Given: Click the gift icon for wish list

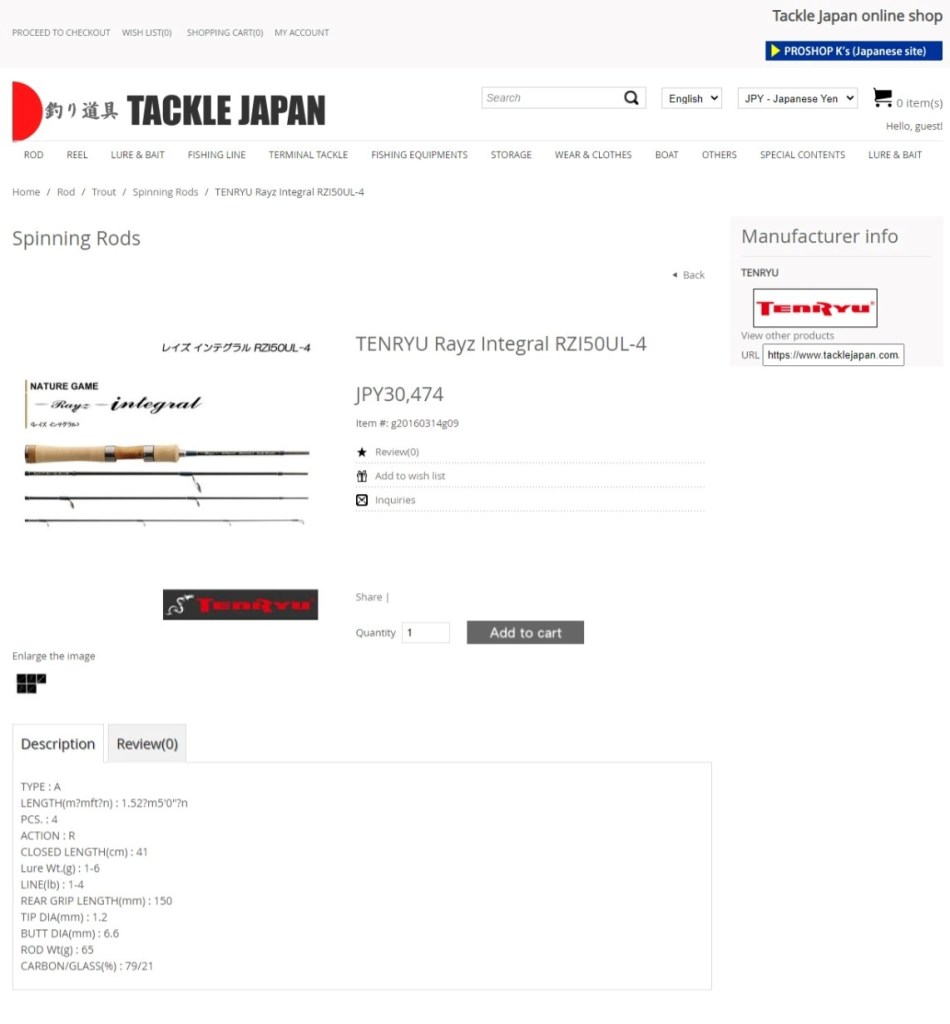Looking at the screenshot, I should (362, 476).
